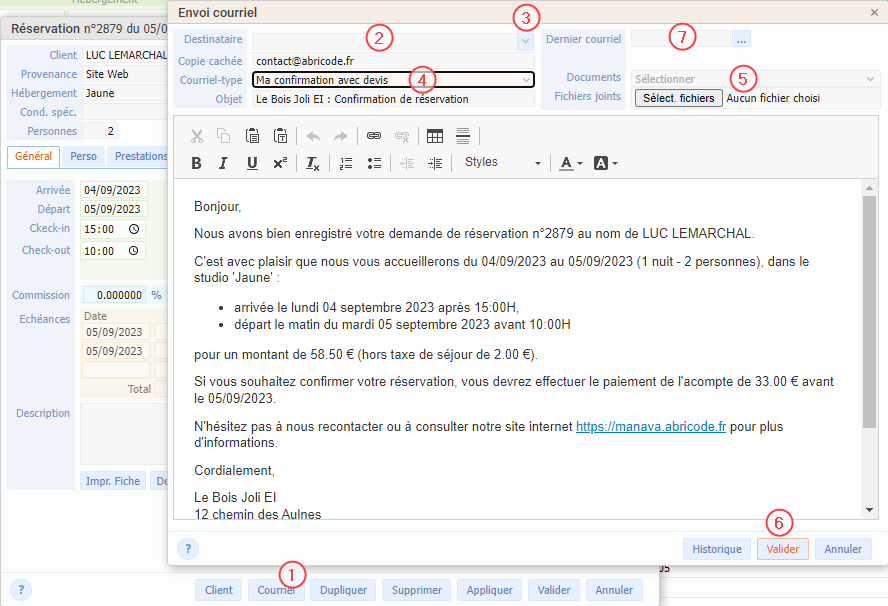Insert a bulleted list
Image resolution: width=888 pixels, height=606 pixels.
373,163
